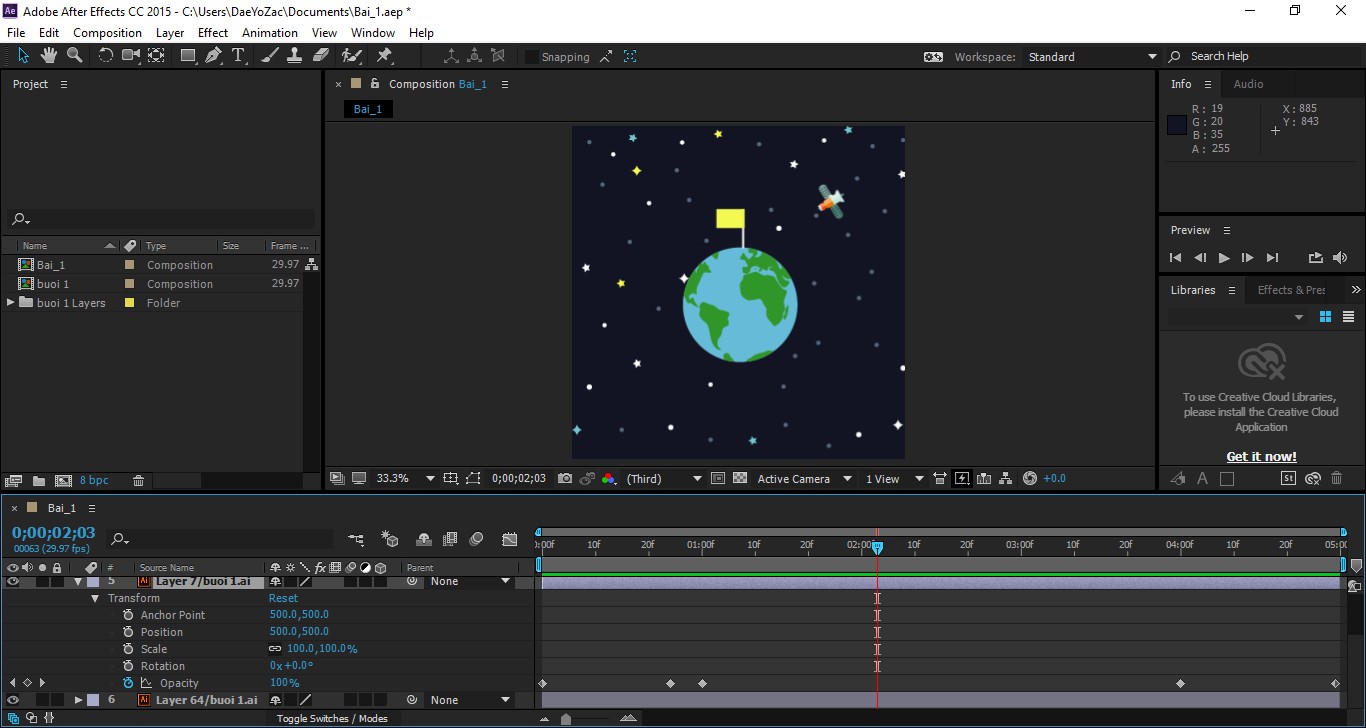The image size is (1366, 728).
Task: Open the Effect menu
Action: pos(213,33)
